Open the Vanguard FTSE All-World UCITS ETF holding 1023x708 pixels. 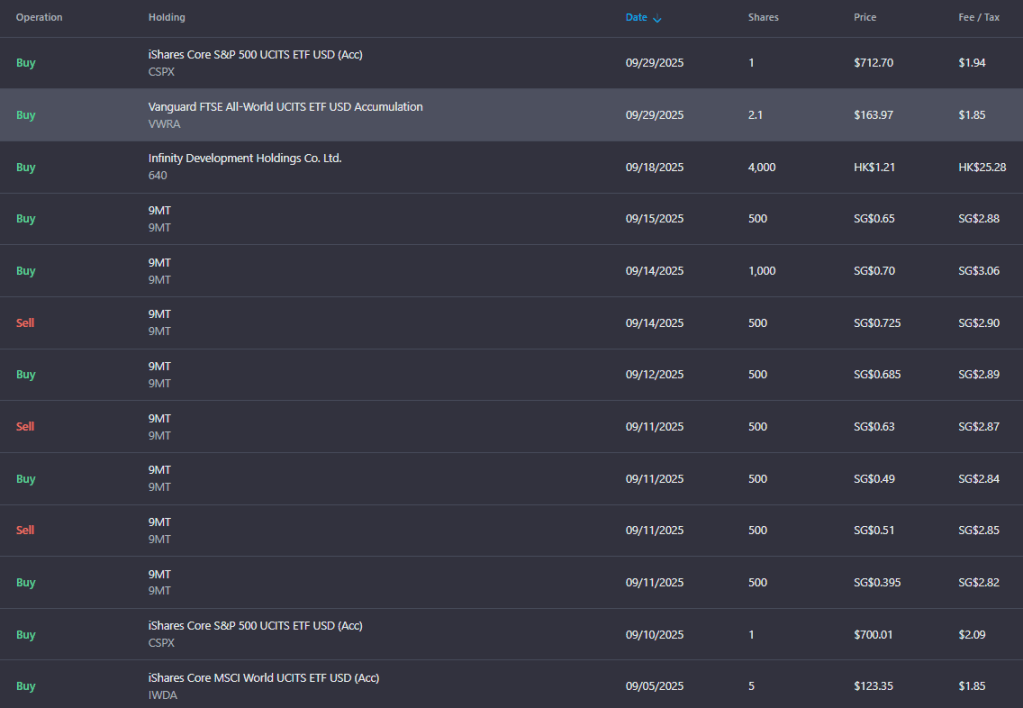[285, 107]
